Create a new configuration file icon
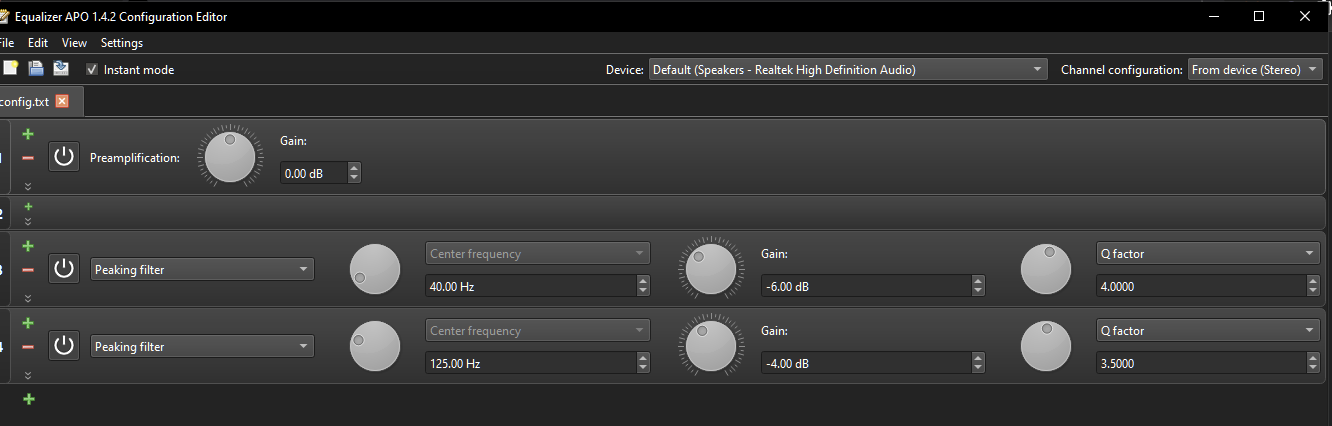1332x426 pixels. [x=10, y=69]
